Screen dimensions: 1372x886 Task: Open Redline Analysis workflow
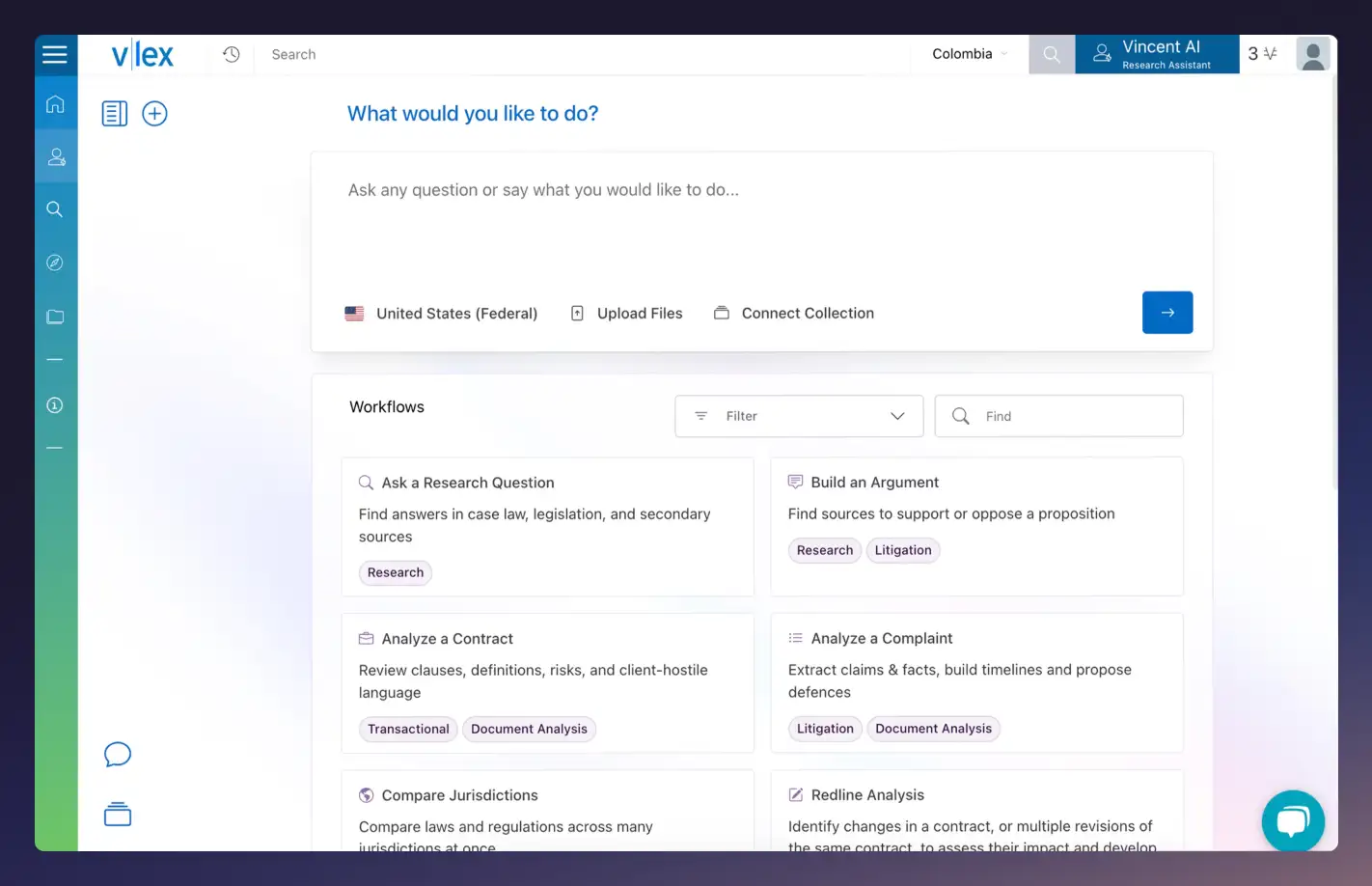coord(976,811)
